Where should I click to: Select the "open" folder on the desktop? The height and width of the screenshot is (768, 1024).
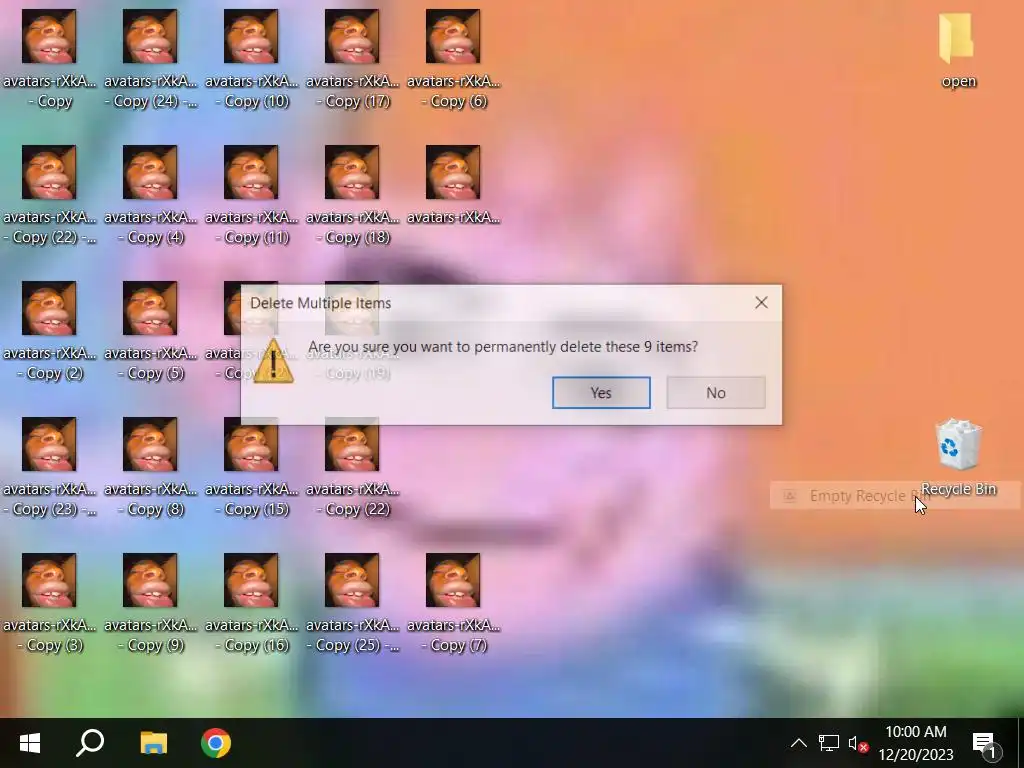(x=958, y=50)
